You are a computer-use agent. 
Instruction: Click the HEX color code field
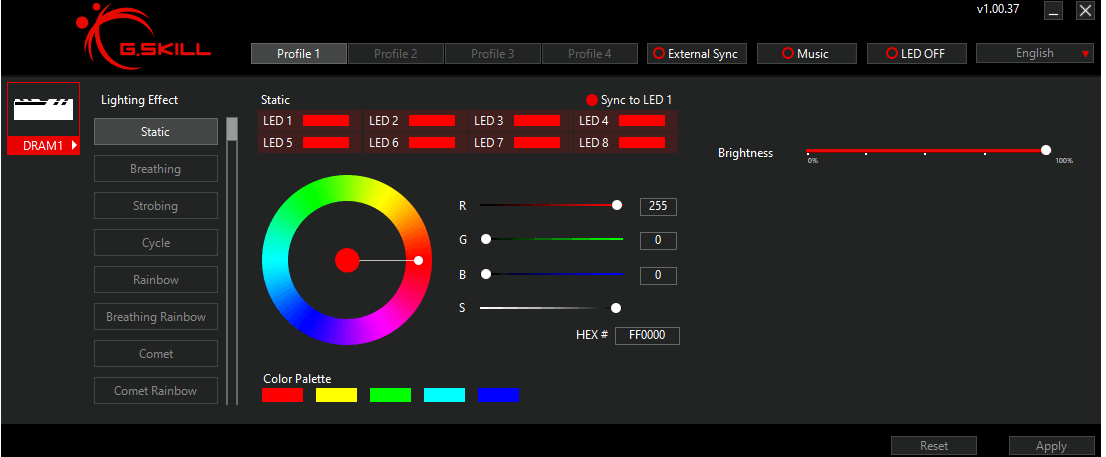pos(646,336)
